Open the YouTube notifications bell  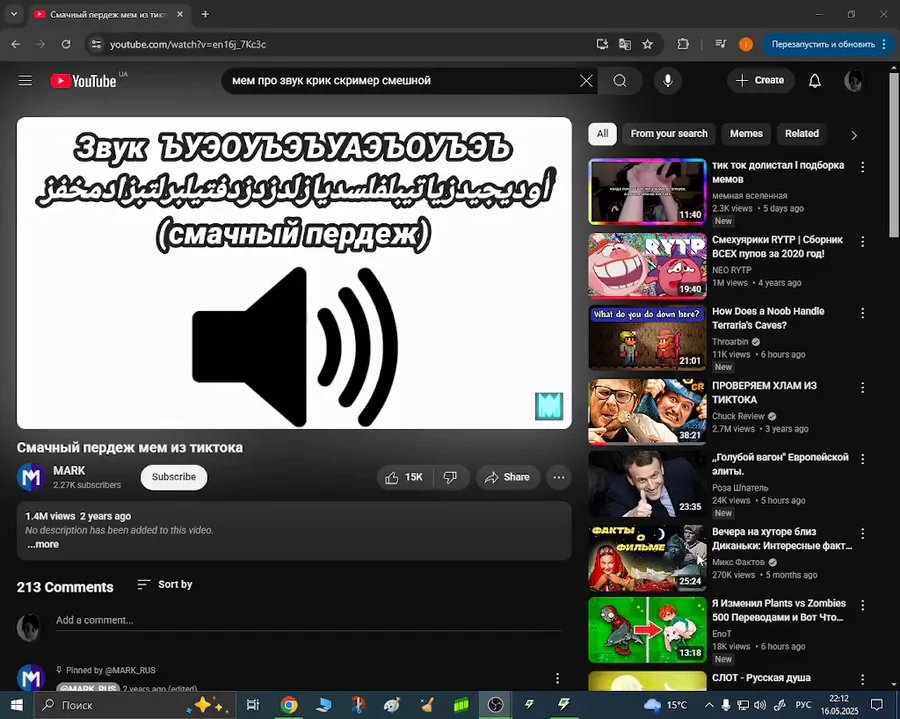(814, 81)
